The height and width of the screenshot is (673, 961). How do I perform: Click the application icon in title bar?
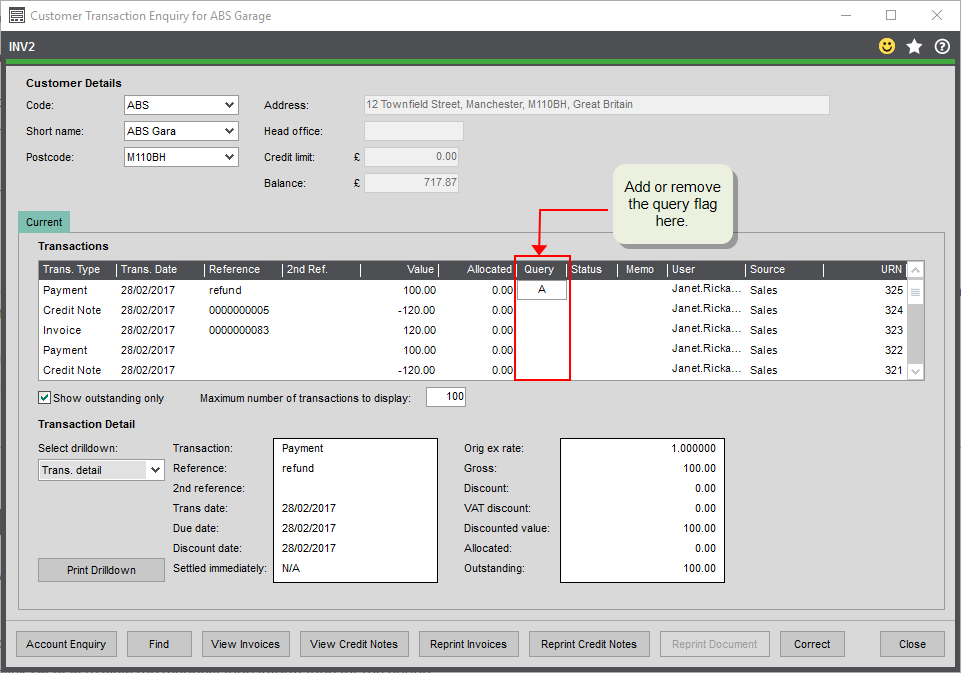[x=16, y=16]
